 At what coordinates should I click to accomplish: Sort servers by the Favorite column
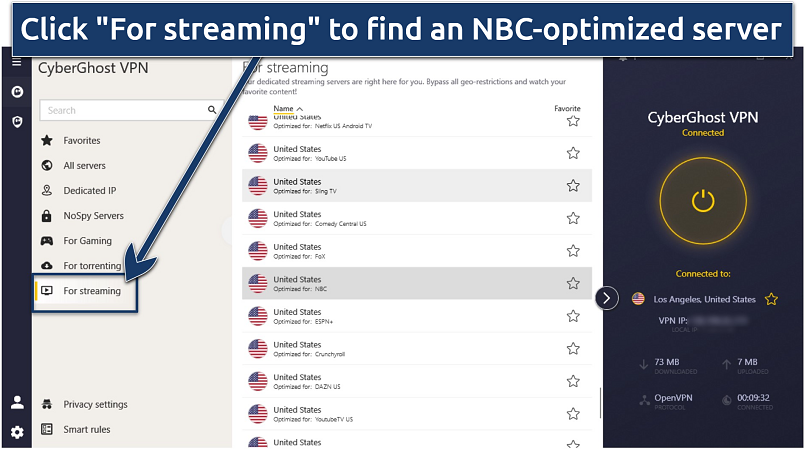pyautogui.click(x=567, y=108)
